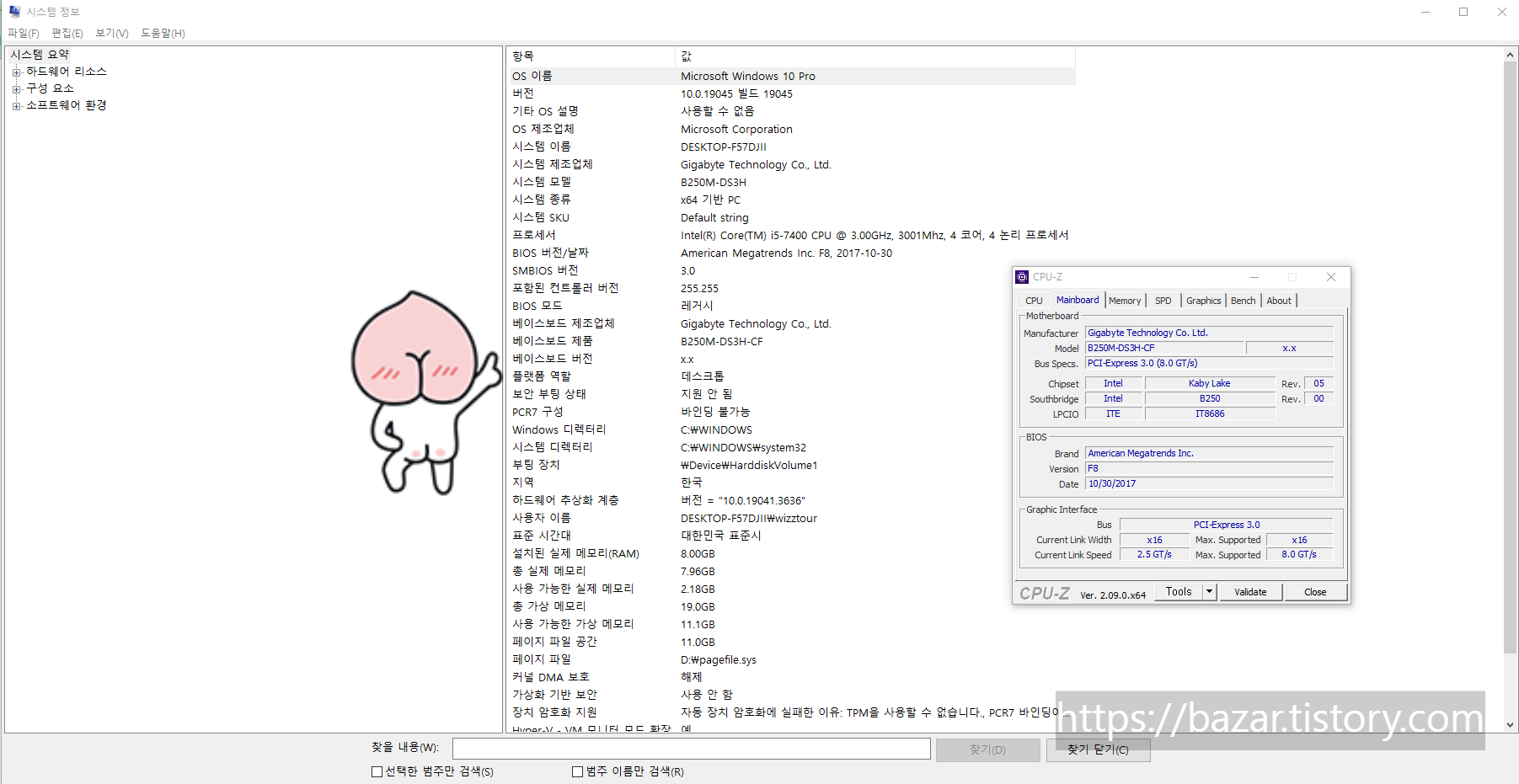Open the 도움말(H) menu

pos(163,33)
